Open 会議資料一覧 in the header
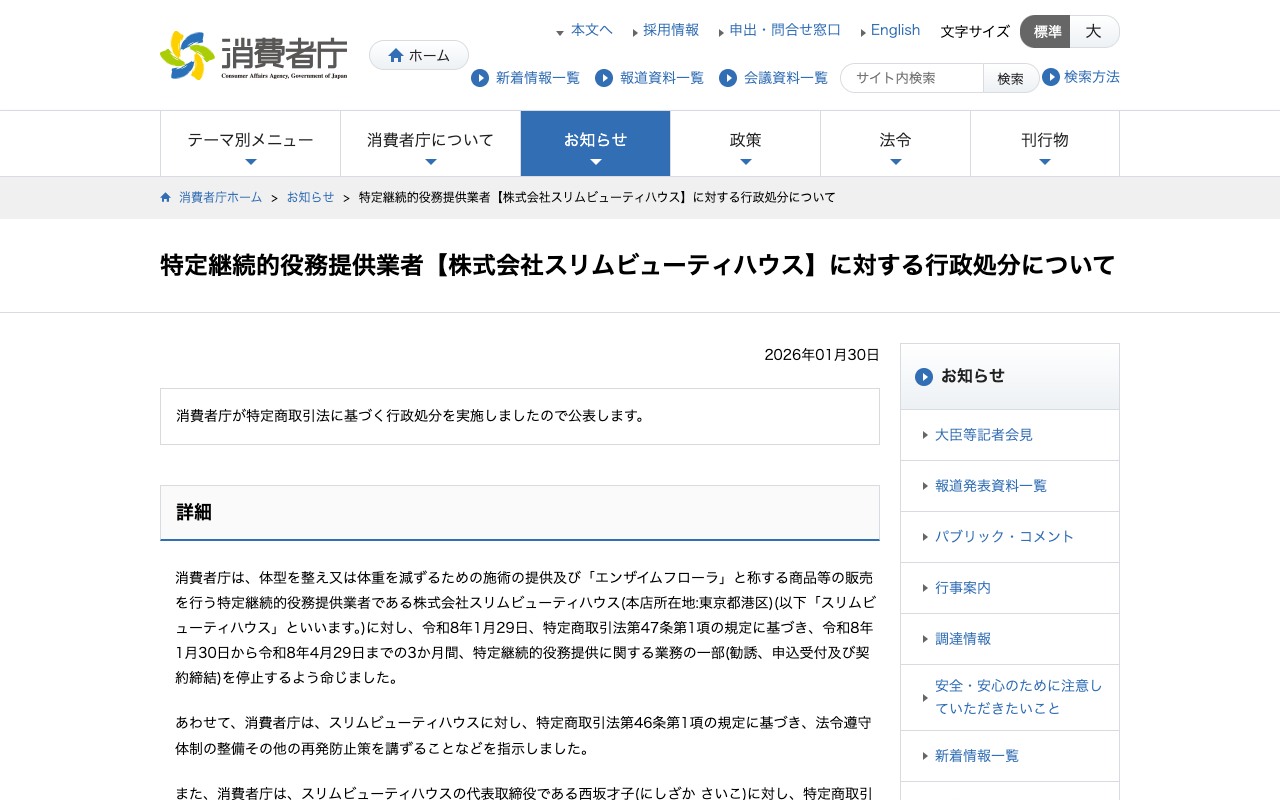 coord(786,78)
